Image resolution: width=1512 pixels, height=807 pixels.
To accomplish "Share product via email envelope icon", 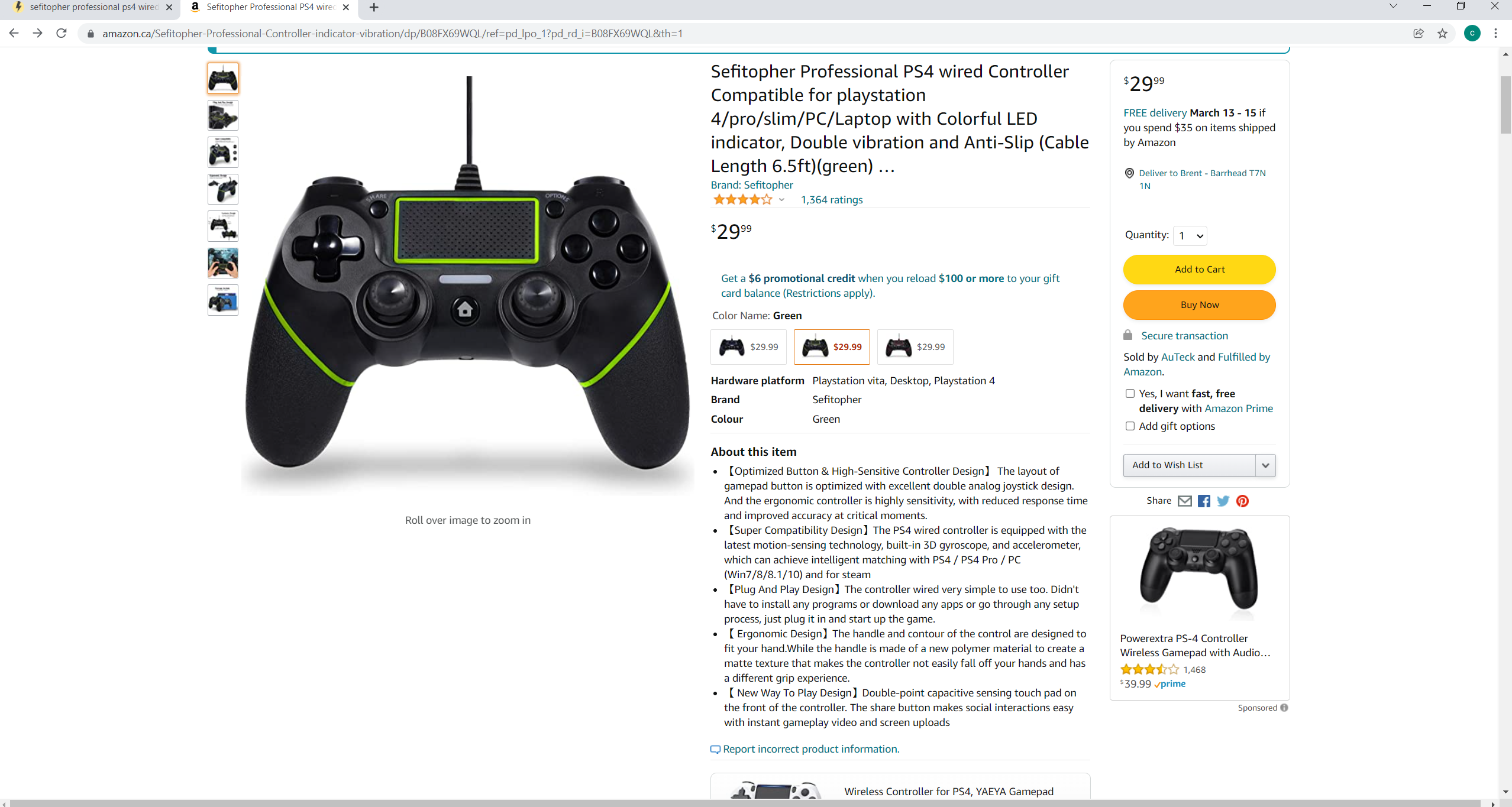I will pyautogui.click(x=1184, y=501).
